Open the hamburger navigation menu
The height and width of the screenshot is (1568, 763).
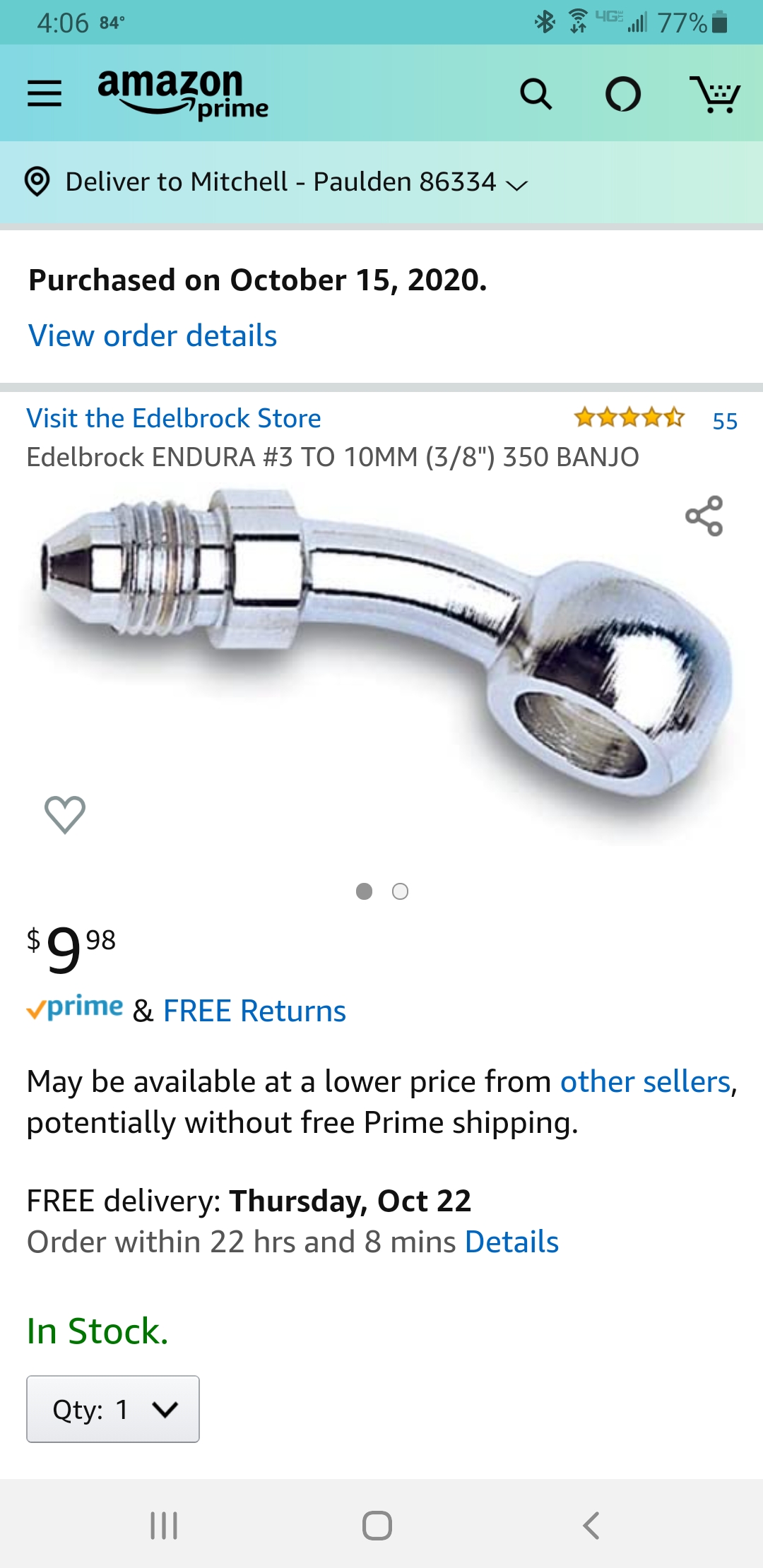(45, 93)
